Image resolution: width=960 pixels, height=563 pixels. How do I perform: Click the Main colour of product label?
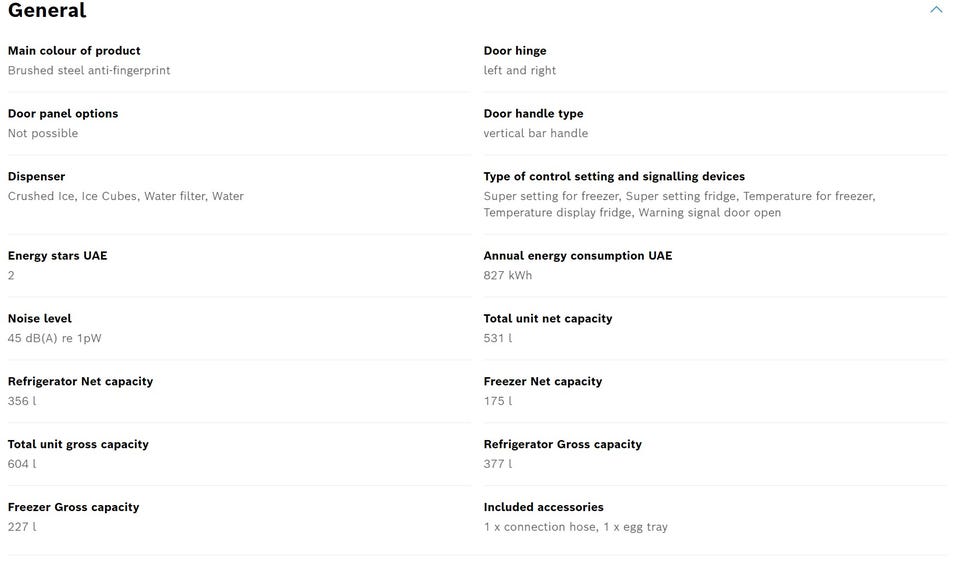74,51
